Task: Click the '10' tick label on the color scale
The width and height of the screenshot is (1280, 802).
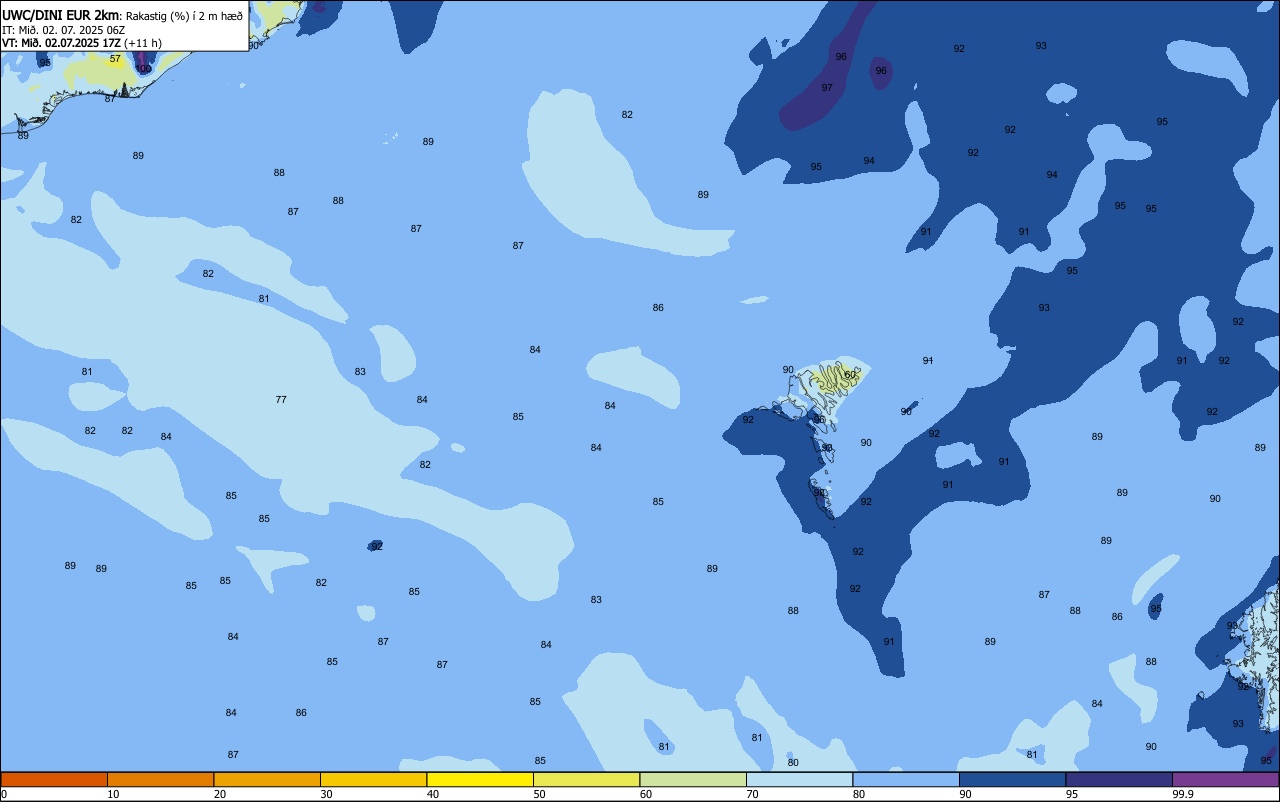Action: (x=113, y=794)
